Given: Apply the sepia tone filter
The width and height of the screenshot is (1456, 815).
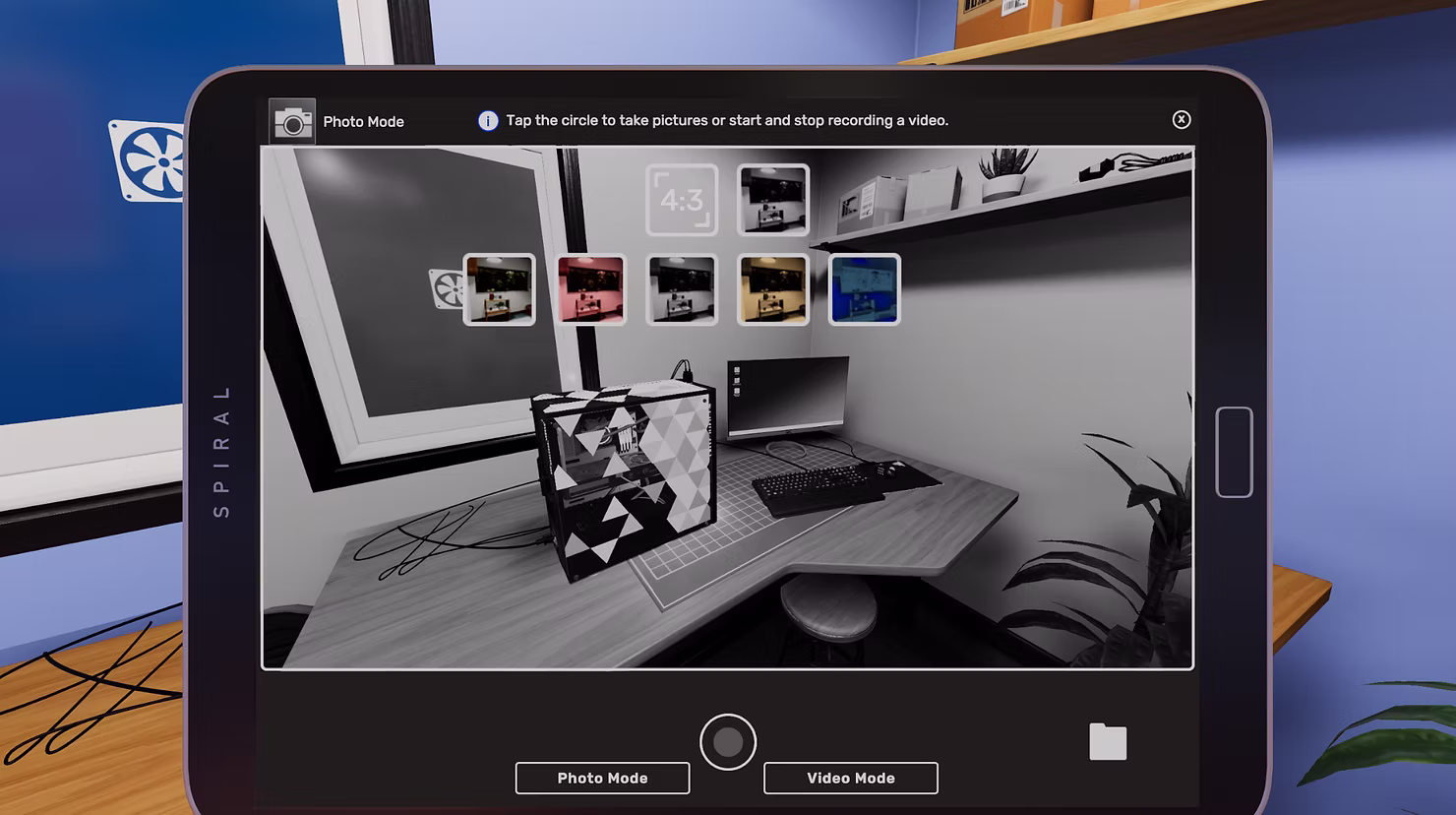Looking at the screenshot, I should click(x=773, y=289).
